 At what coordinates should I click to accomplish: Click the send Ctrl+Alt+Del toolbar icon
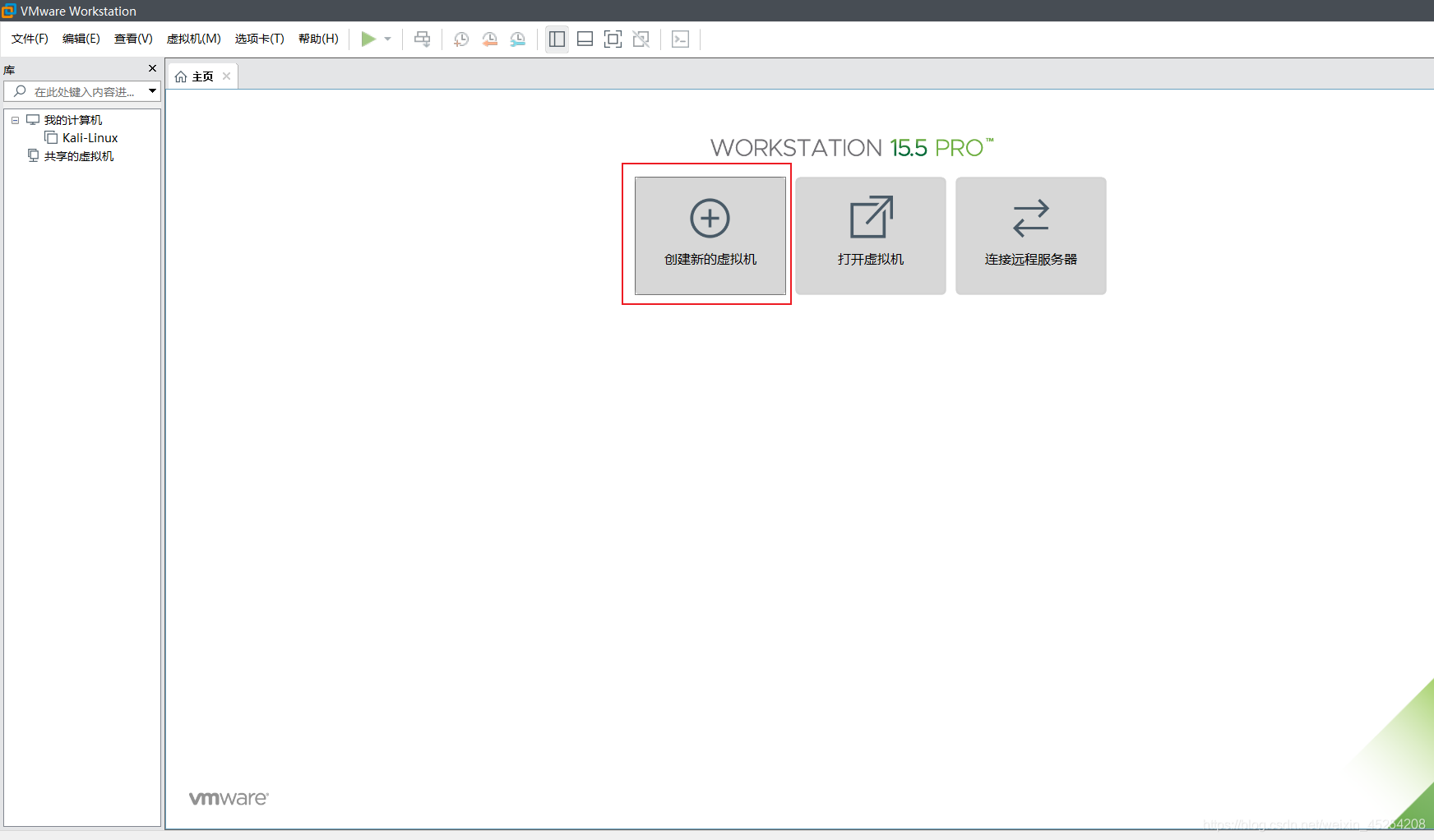coord(423,39)
